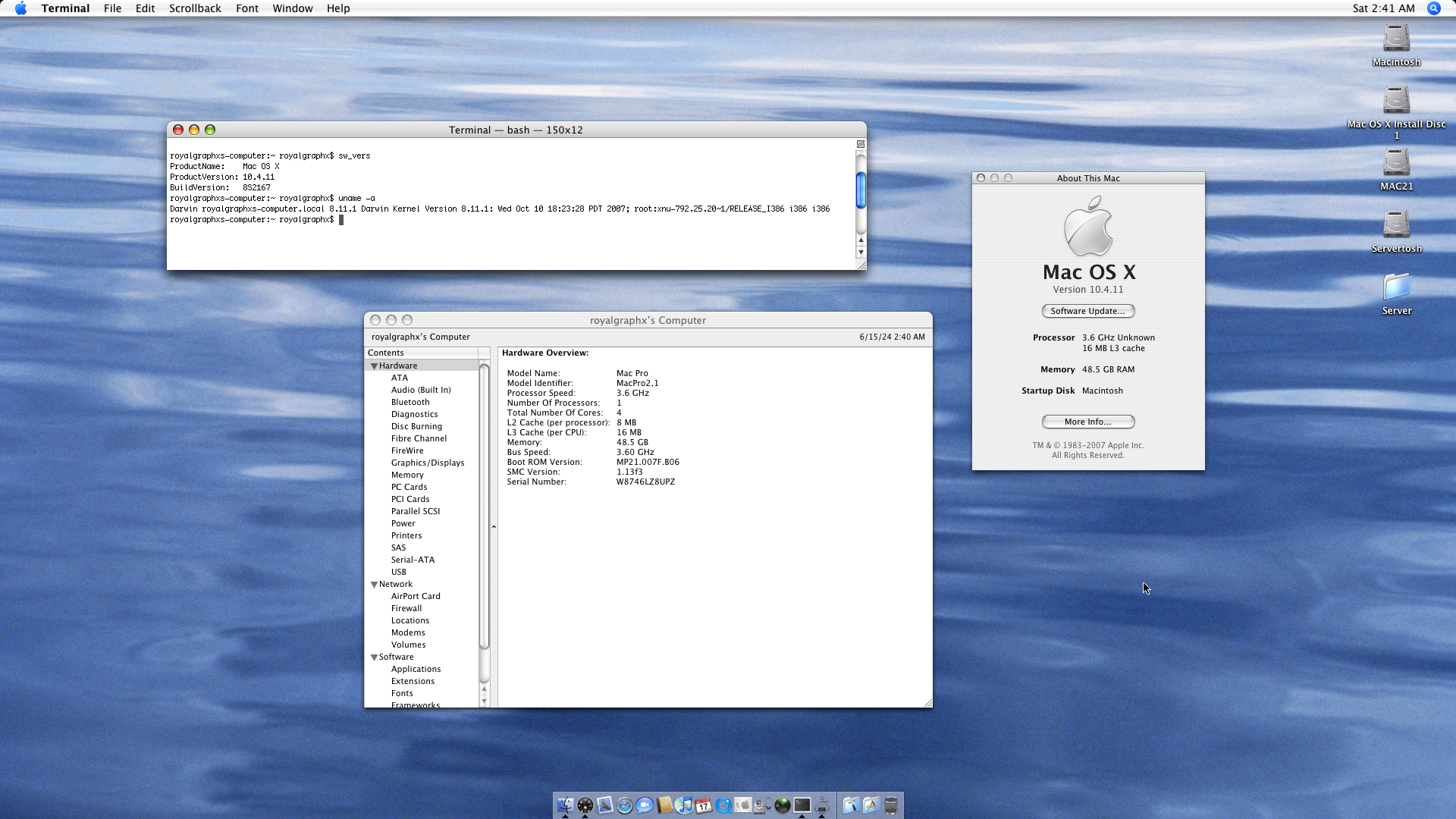Select ATA in the Contents list
This screenshot has height=819, width=1456.
(400, 378)
